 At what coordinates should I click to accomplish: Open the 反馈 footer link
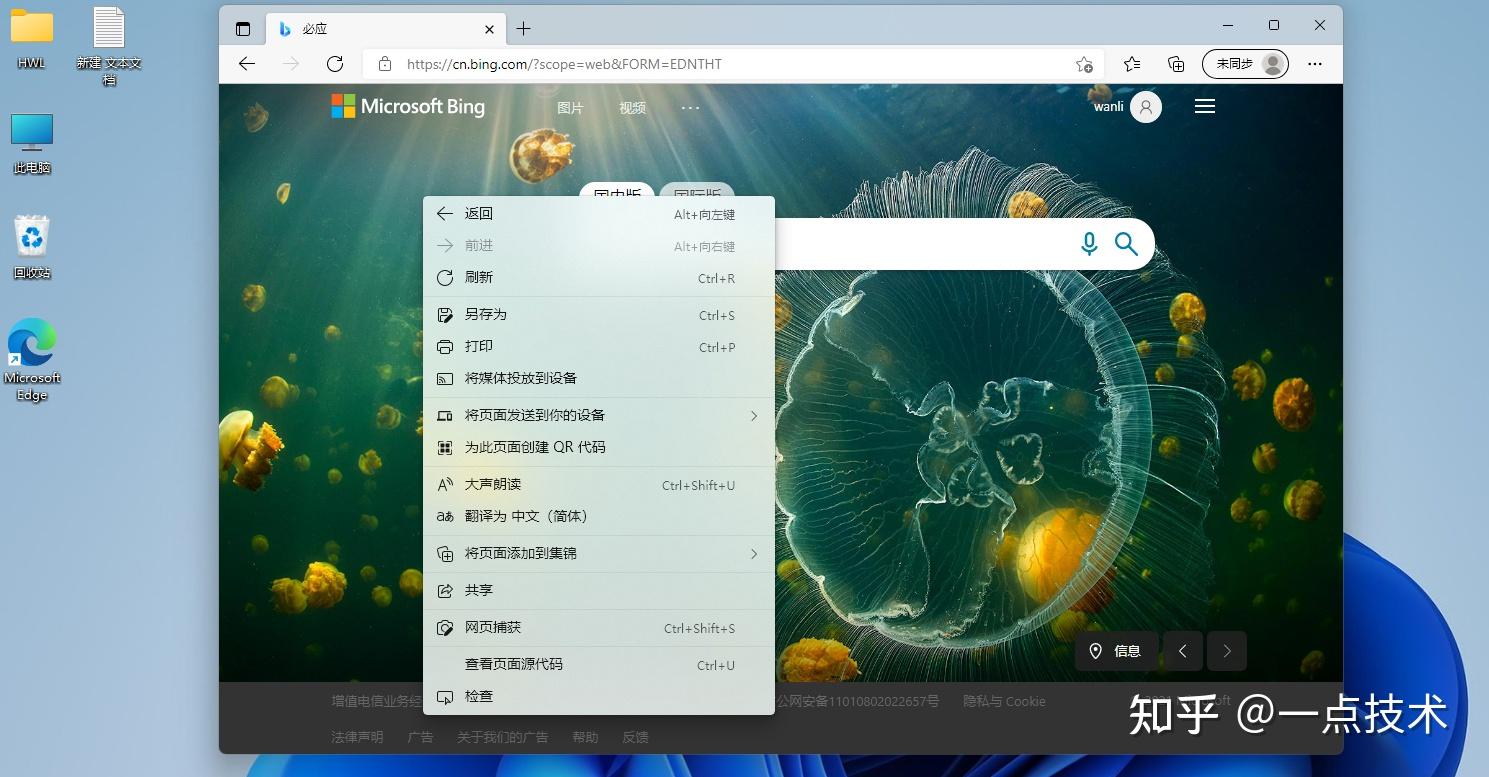pos(635,737)
